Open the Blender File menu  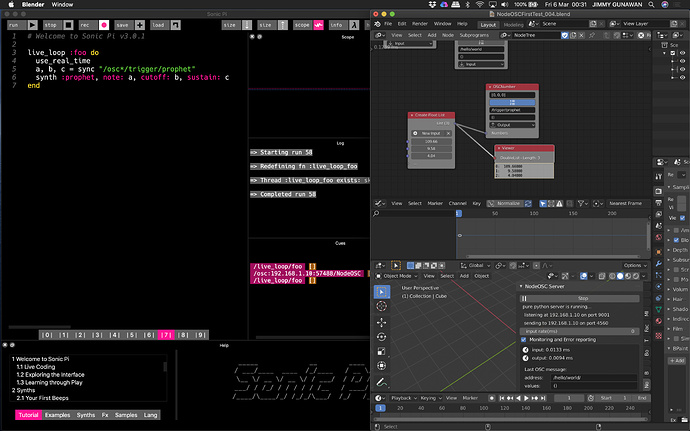point(388,24)
